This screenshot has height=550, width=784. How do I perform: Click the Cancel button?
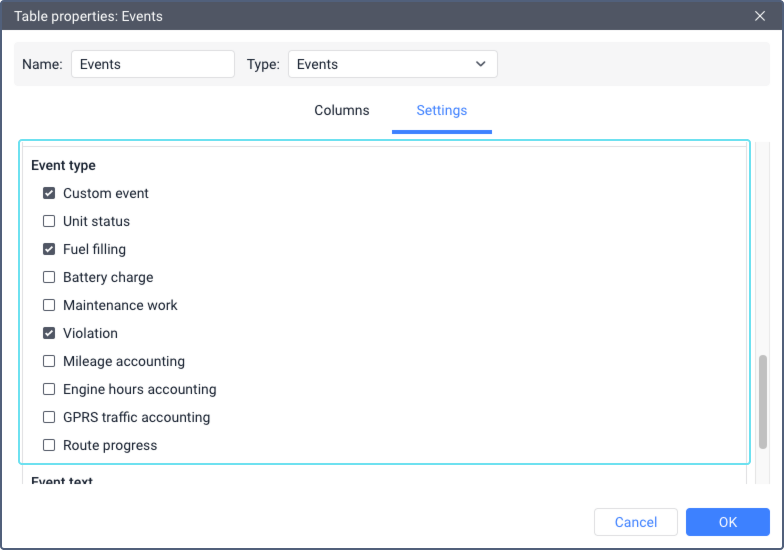(x=636, y=522)
